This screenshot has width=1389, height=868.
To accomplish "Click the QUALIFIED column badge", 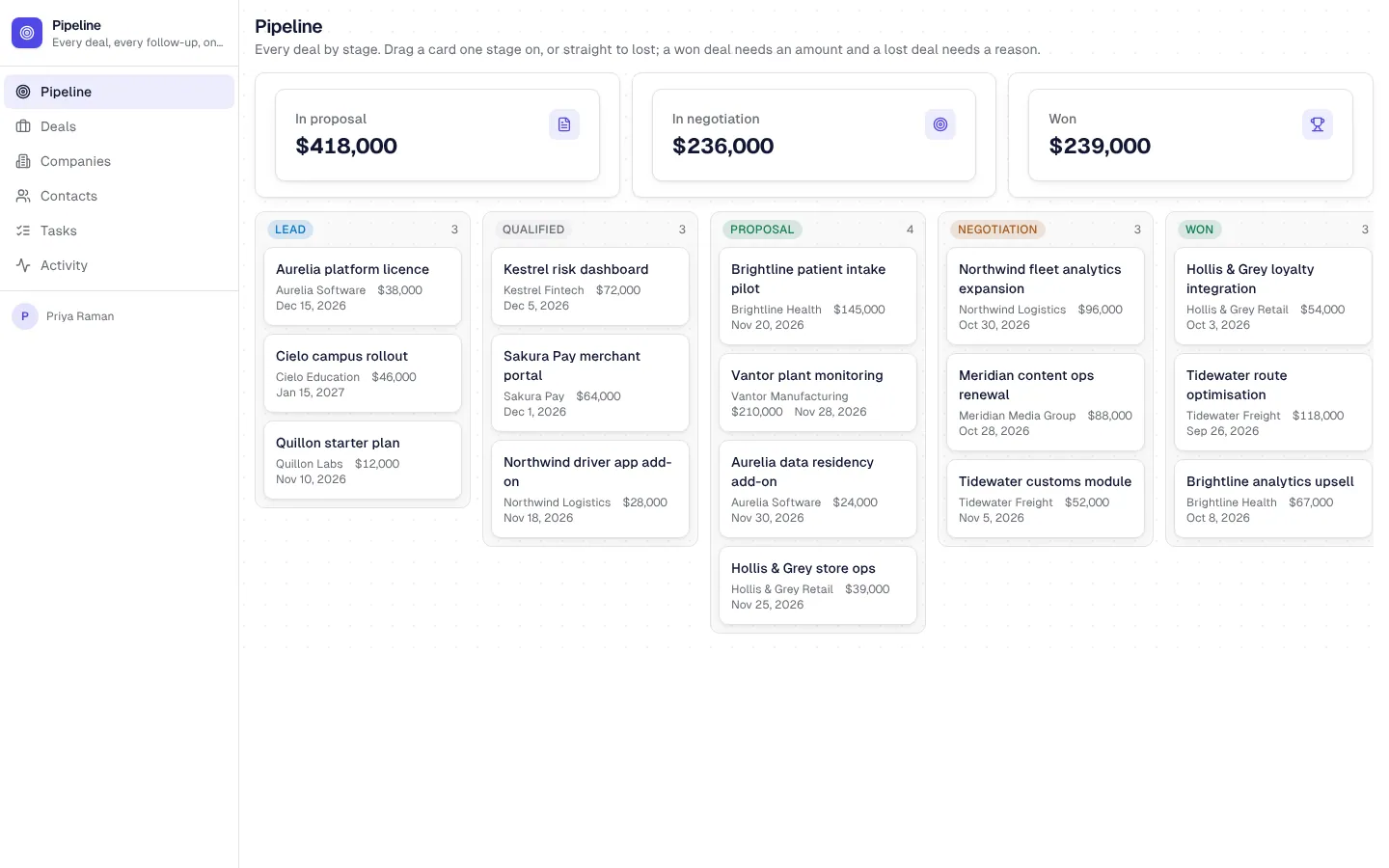I will [x=533, y=230].
